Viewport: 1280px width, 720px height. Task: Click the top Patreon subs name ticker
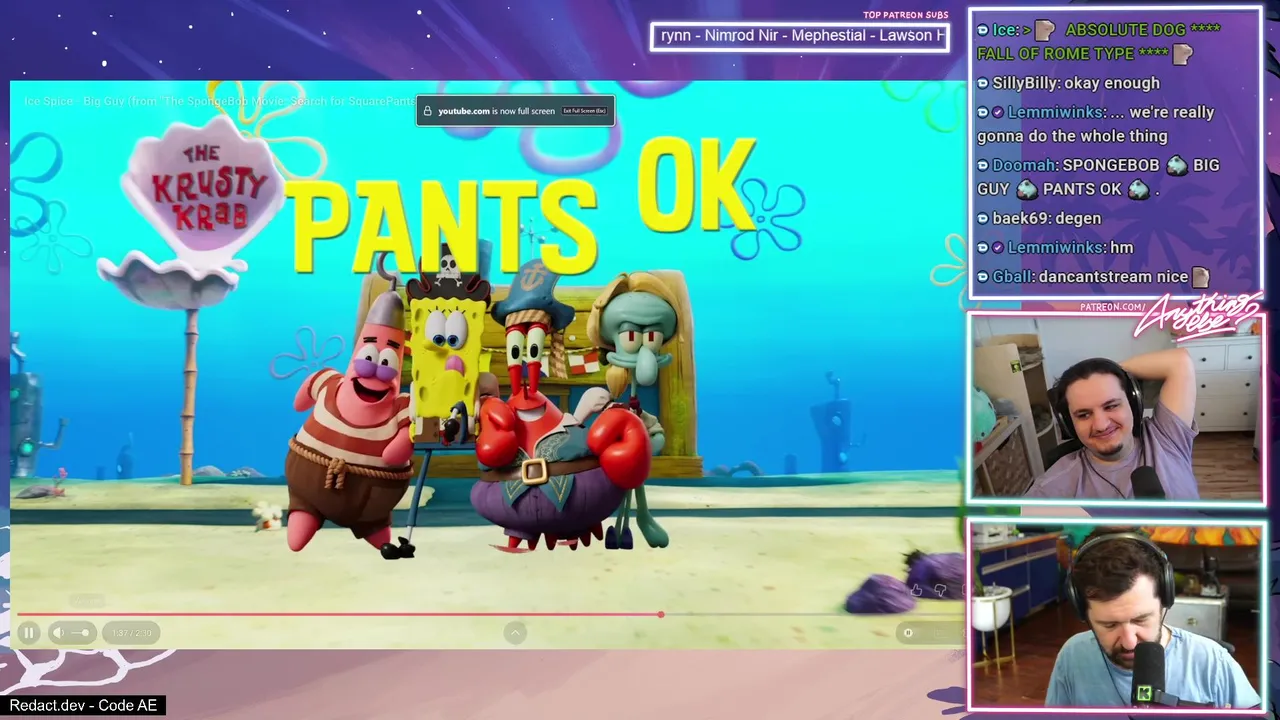click(x=800, y=36)
